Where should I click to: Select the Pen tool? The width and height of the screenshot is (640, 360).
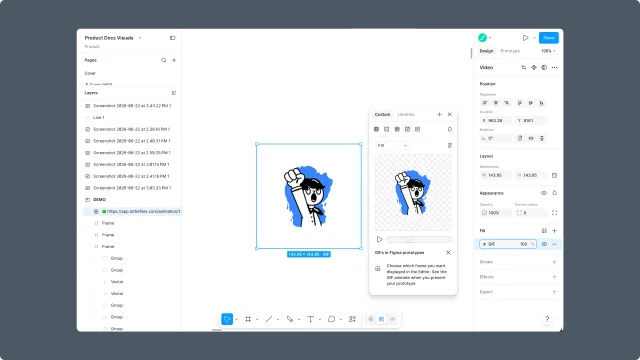click(x=290, y=319)
